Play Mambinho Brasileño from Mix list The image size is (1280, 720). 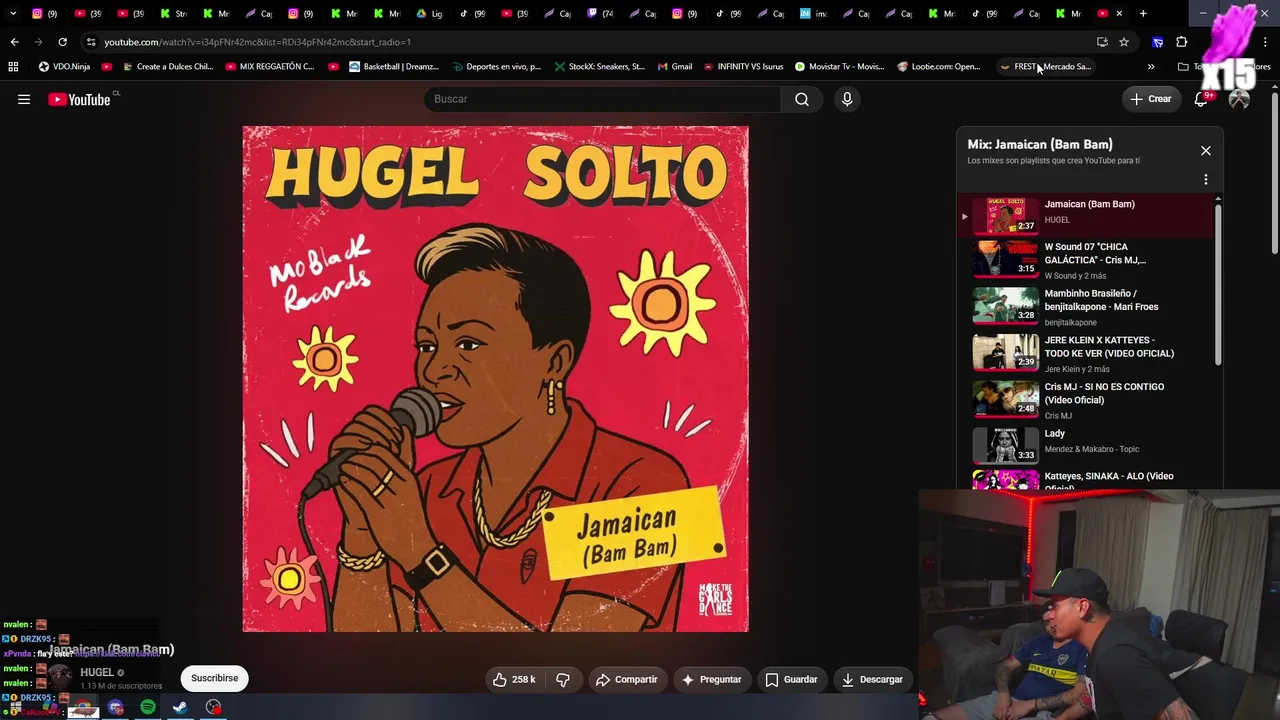[1085, 307]
